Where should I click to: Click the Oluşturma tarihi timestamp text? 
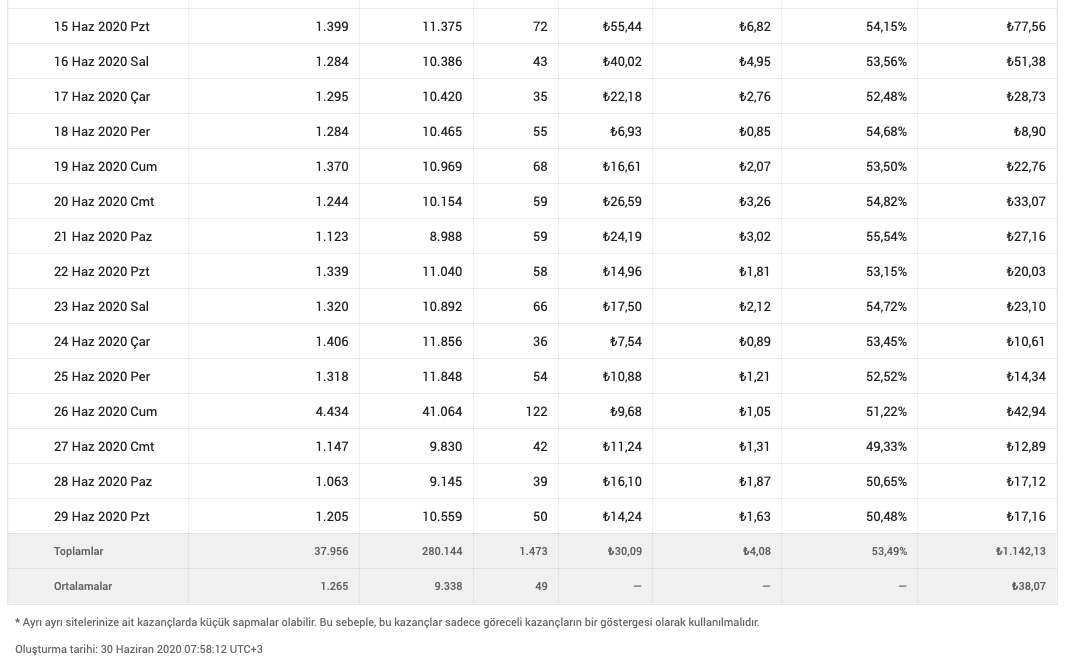pos(139,649)
